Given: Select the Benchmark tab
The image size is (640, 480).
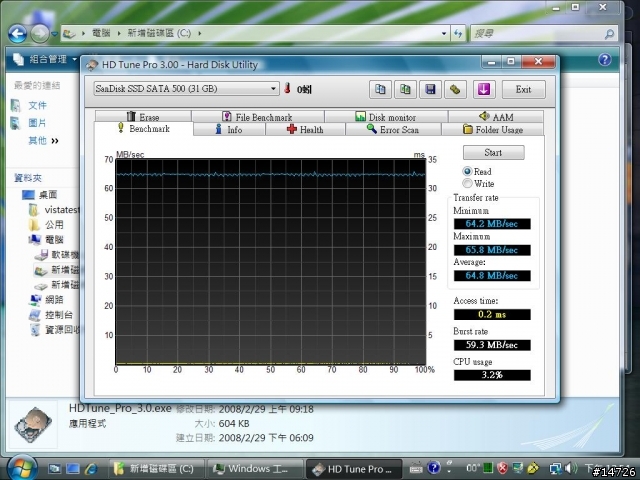Looking at the screenshot, I should pyautogui.click(x=144, y=129).
